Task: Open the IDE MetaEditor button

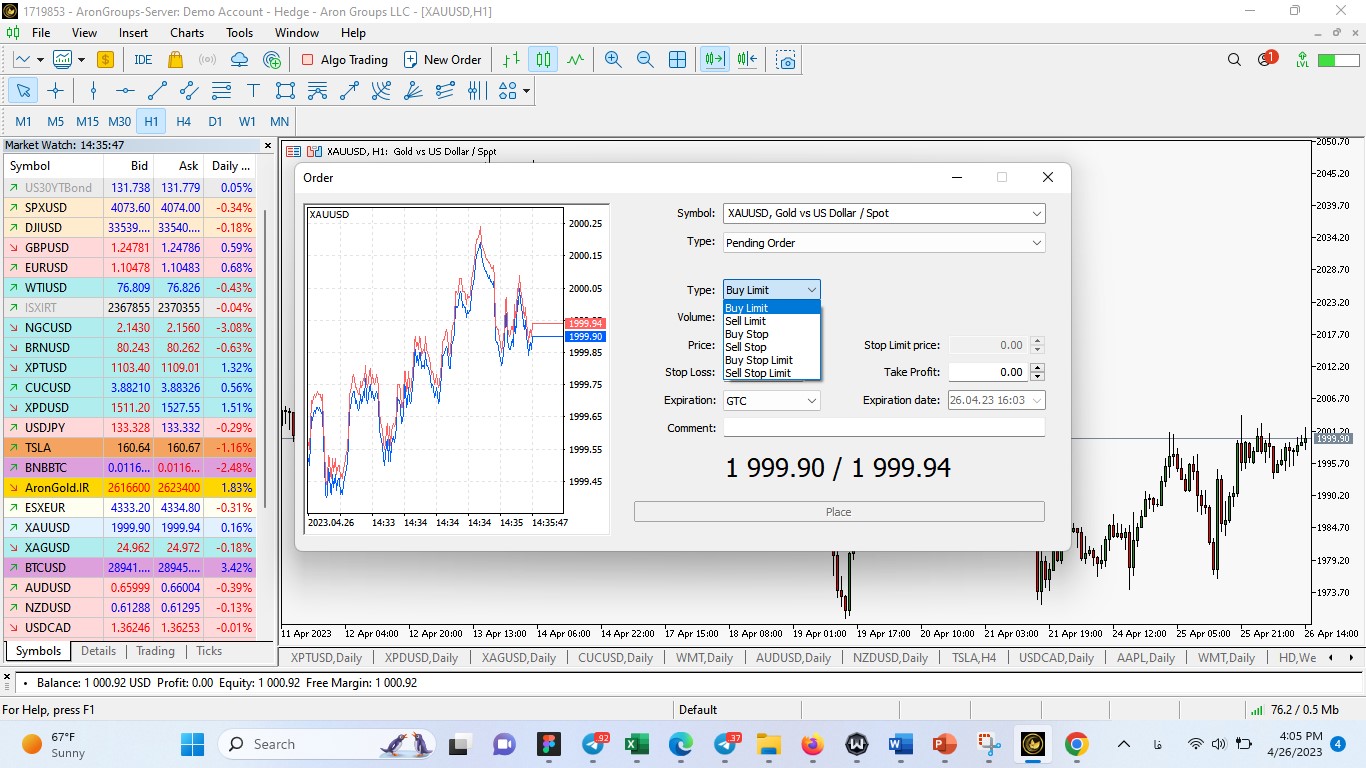Action: (x=143, y=60)
